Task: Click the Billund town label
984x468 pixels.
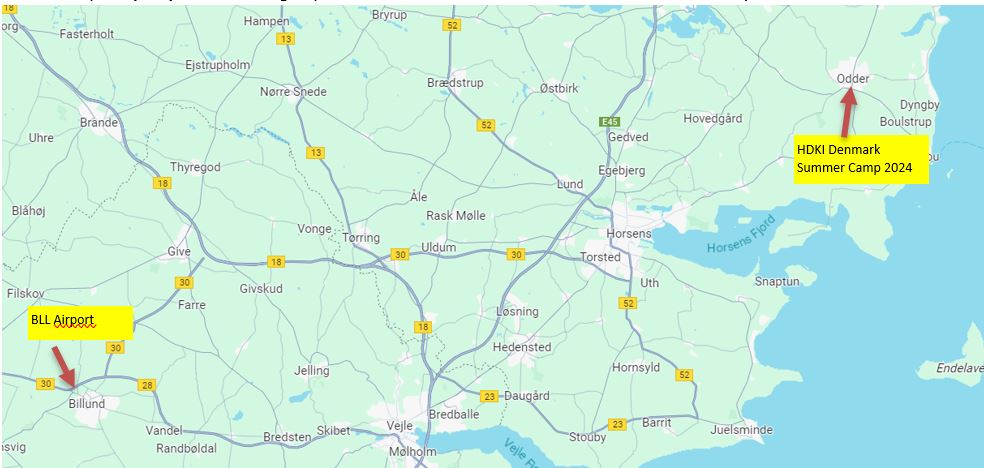Action: click(87, 403)
